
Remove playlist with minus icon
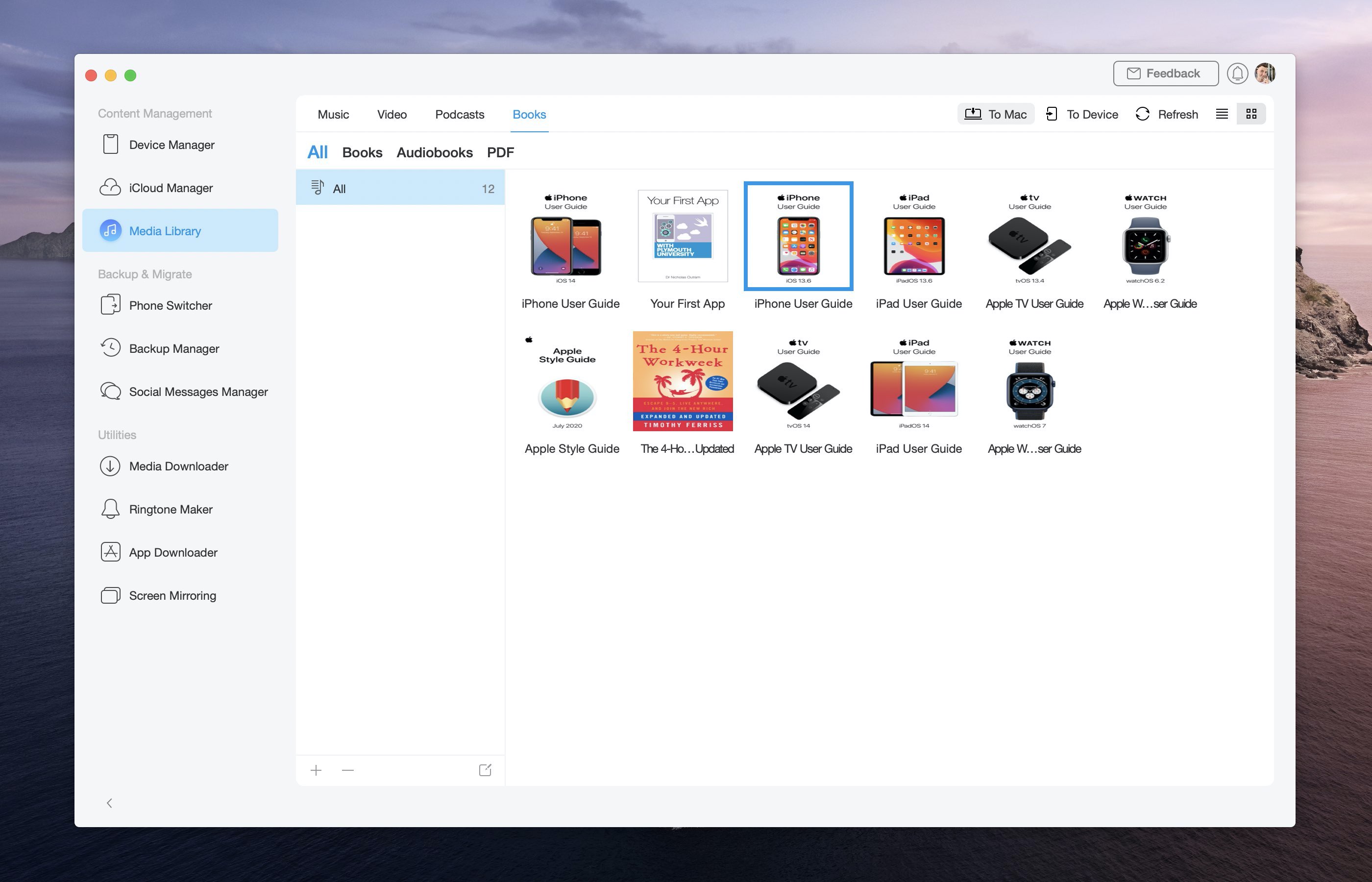coord(347,770)
